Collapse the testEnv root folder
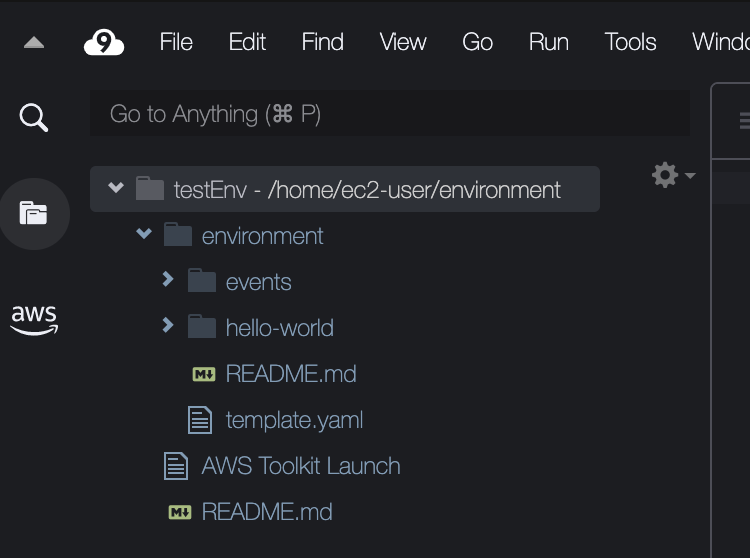Viewport: 750px width, 558px height. click(x=116, y=188)
